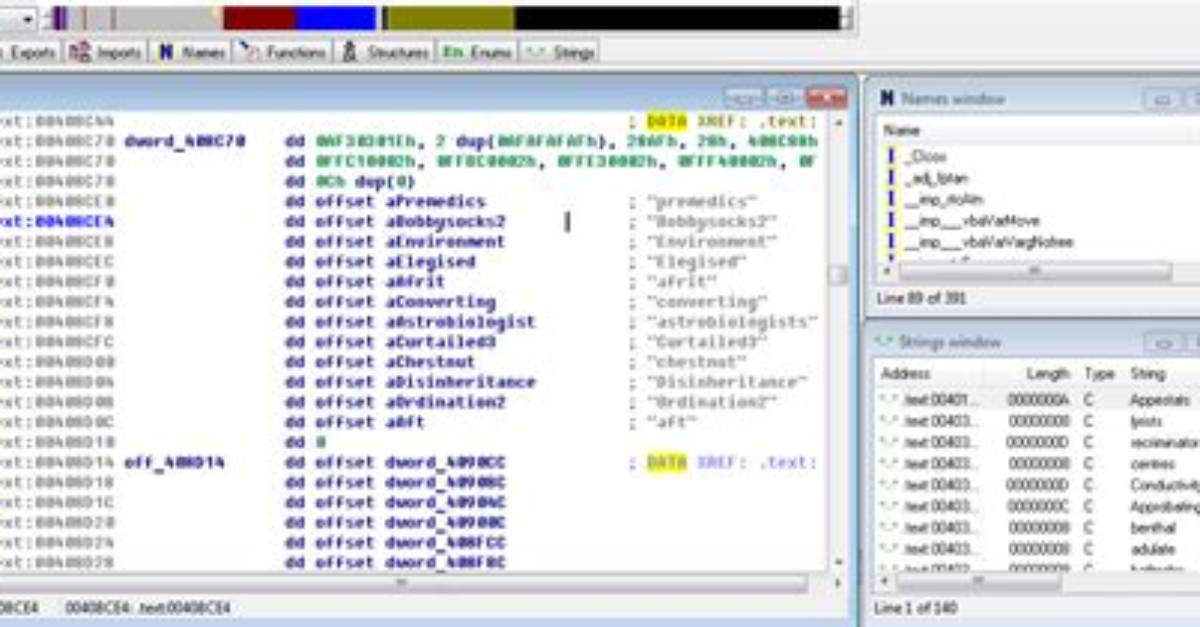The width and height of the screenshot is (1200, 627).
Task: Click the olive segment of navigation band
Action: point(450,18)
